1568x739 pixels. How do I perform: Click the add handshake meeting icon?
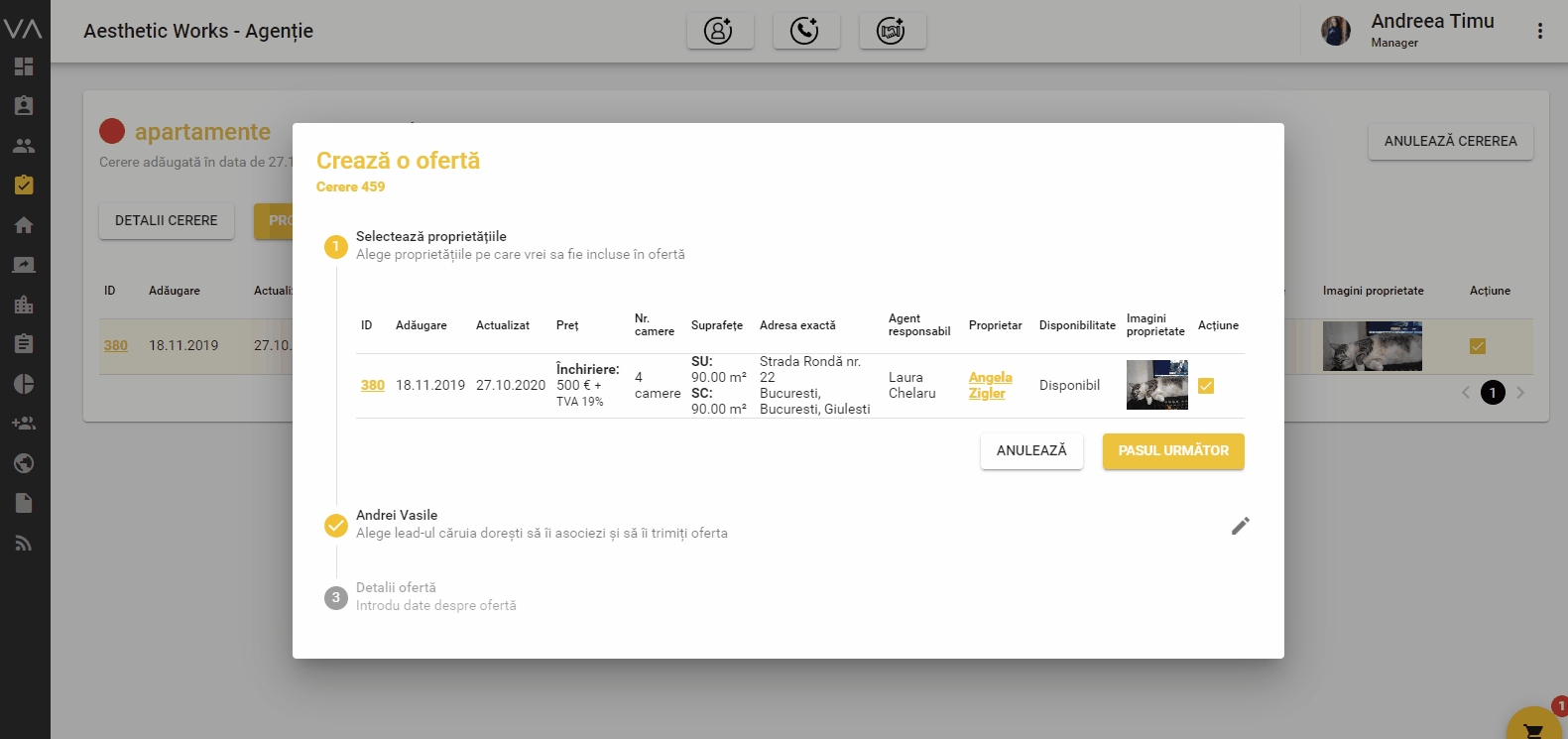pos(891,31)
